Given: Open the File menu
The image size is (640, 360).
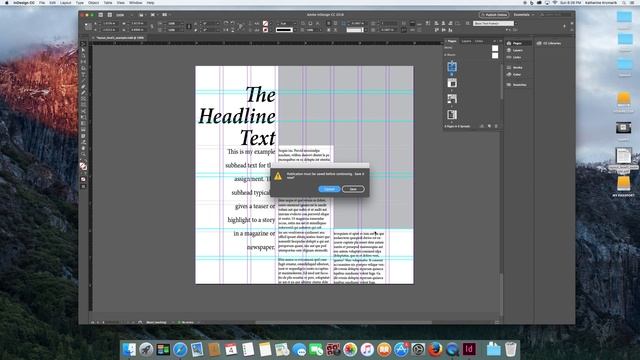Looking at the screenshot, I should click(42, 2).
